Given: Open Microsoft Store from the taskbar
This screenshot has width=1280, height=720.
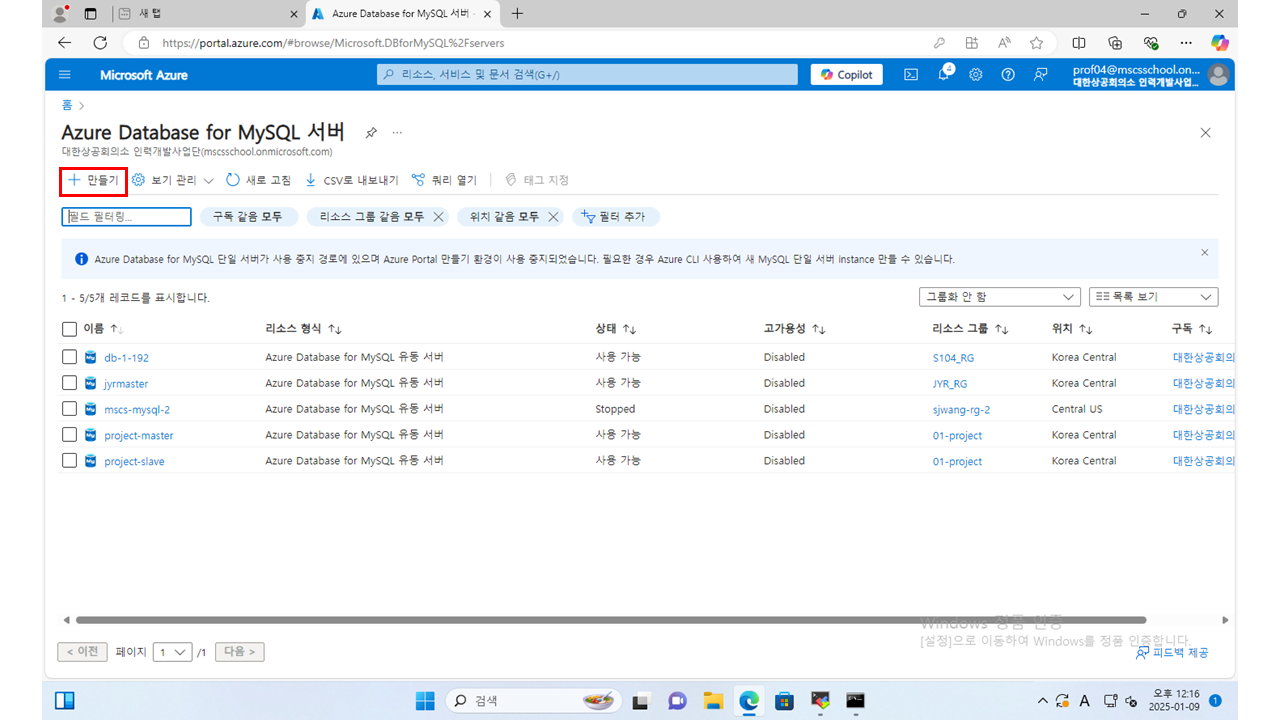Looking at the screenshot, I should (x=785, y=701).
